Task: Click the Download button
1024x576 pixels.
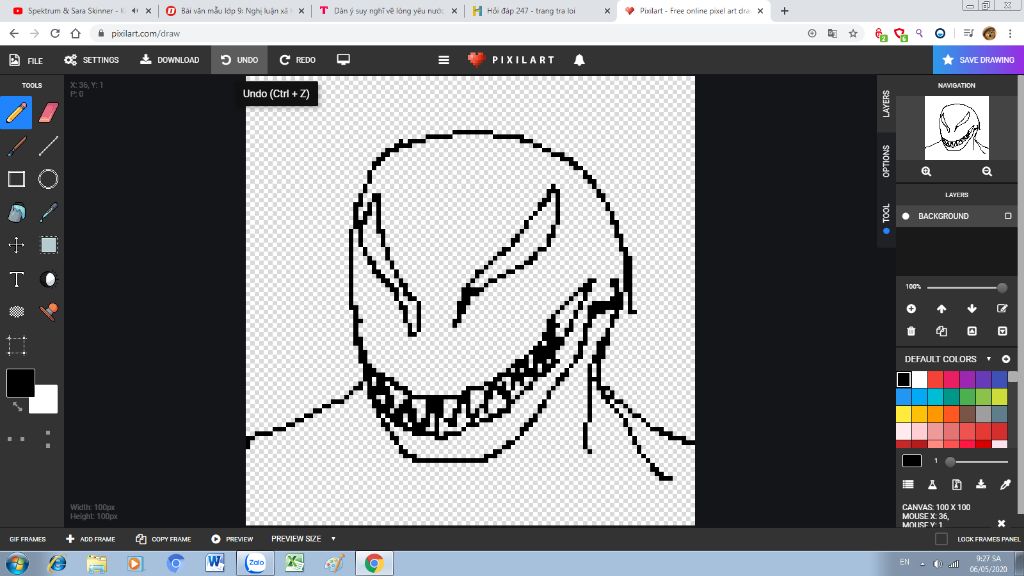Action: [x=170, y=60]
